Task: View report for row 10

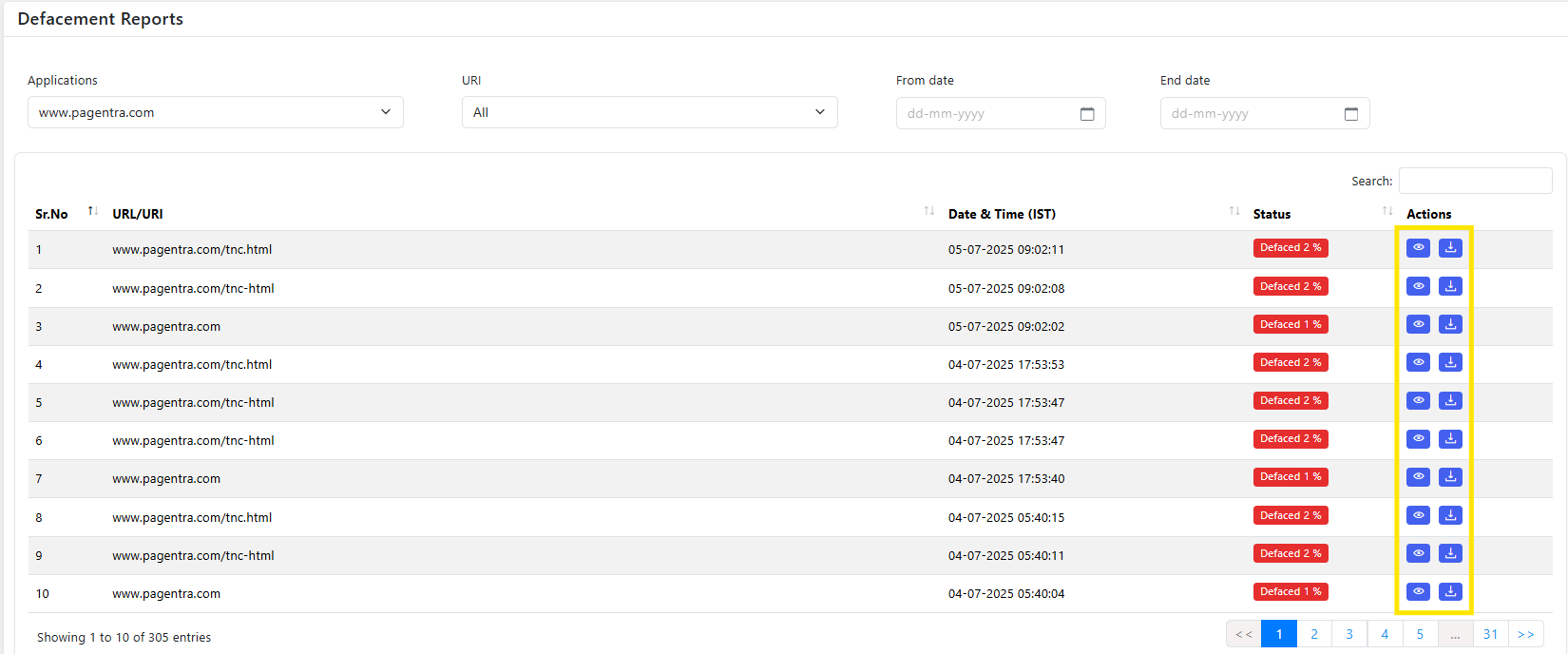Action: tap(1418, 591)
